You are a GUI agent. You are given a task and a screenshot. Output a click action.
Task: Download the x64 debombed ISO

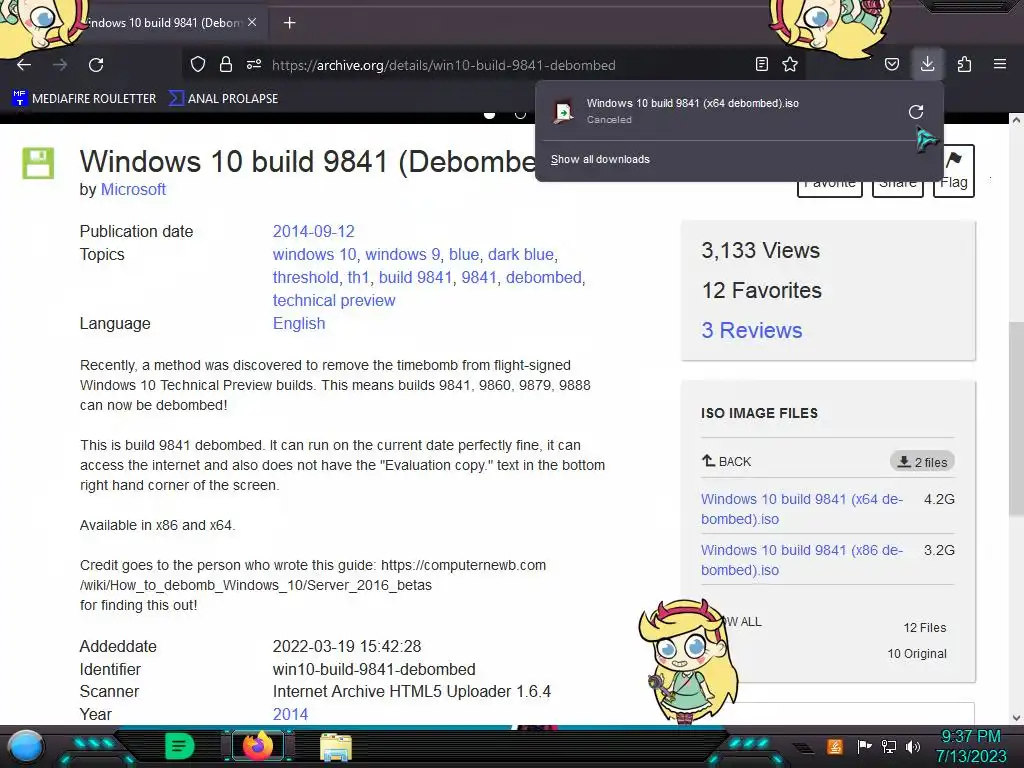pyautogui.click(x=802, y=509)
